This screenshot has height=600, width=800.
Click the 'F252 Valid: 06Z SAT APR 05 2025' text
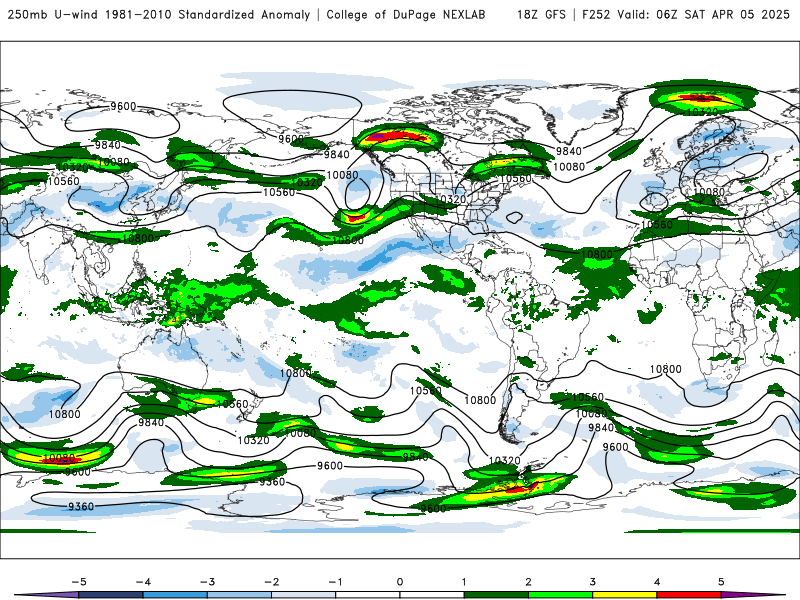point(686,14)
